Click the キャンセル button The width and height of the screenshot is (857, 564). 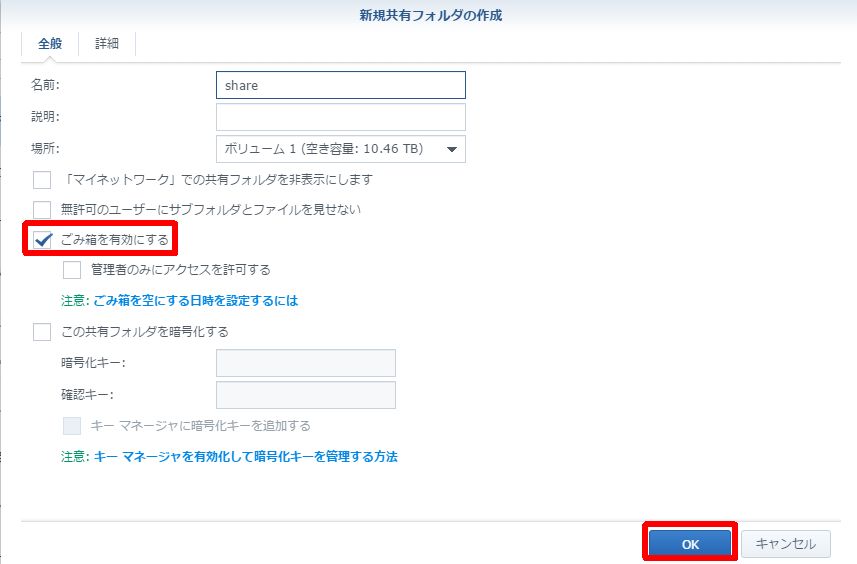(x=786, y=544)
